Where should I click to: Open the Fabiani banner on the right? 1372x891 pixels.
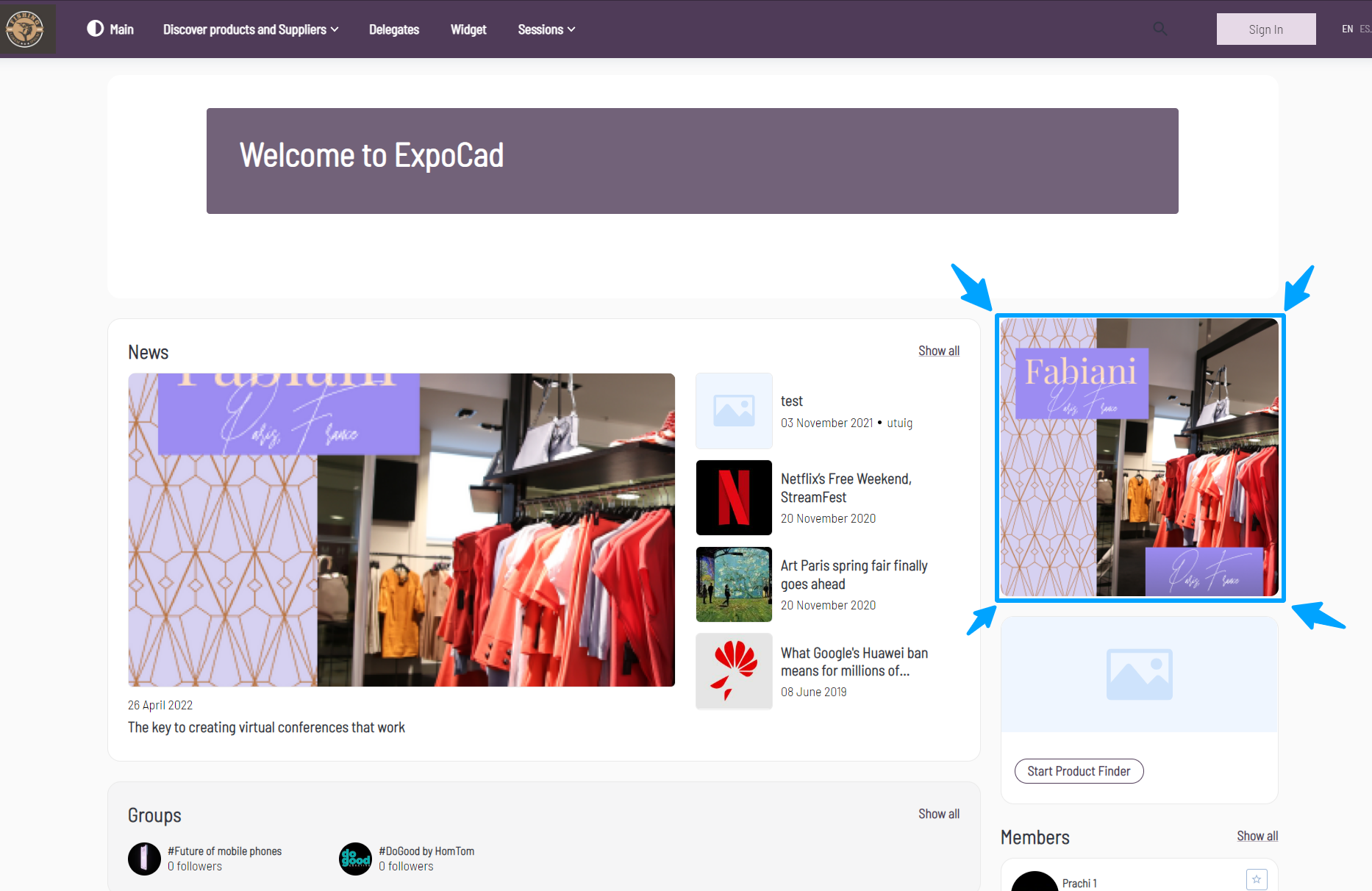(x=1139, y=457)
